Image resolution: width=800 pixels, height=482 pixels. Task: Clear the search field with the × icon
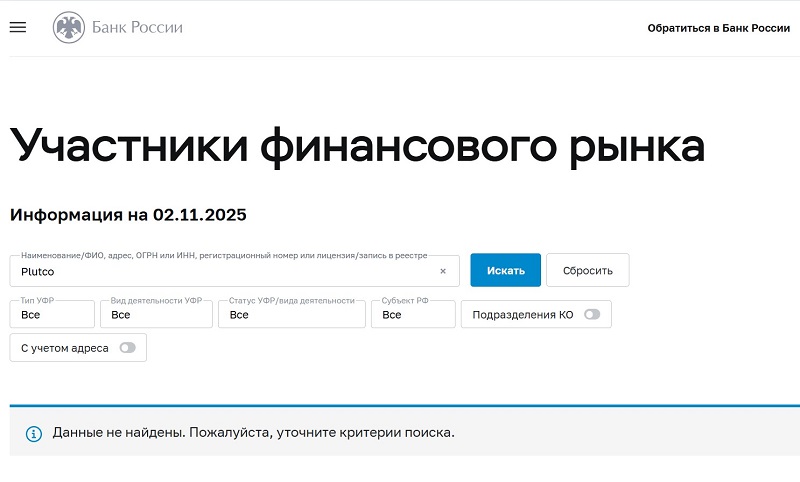[x=443, y=271]
